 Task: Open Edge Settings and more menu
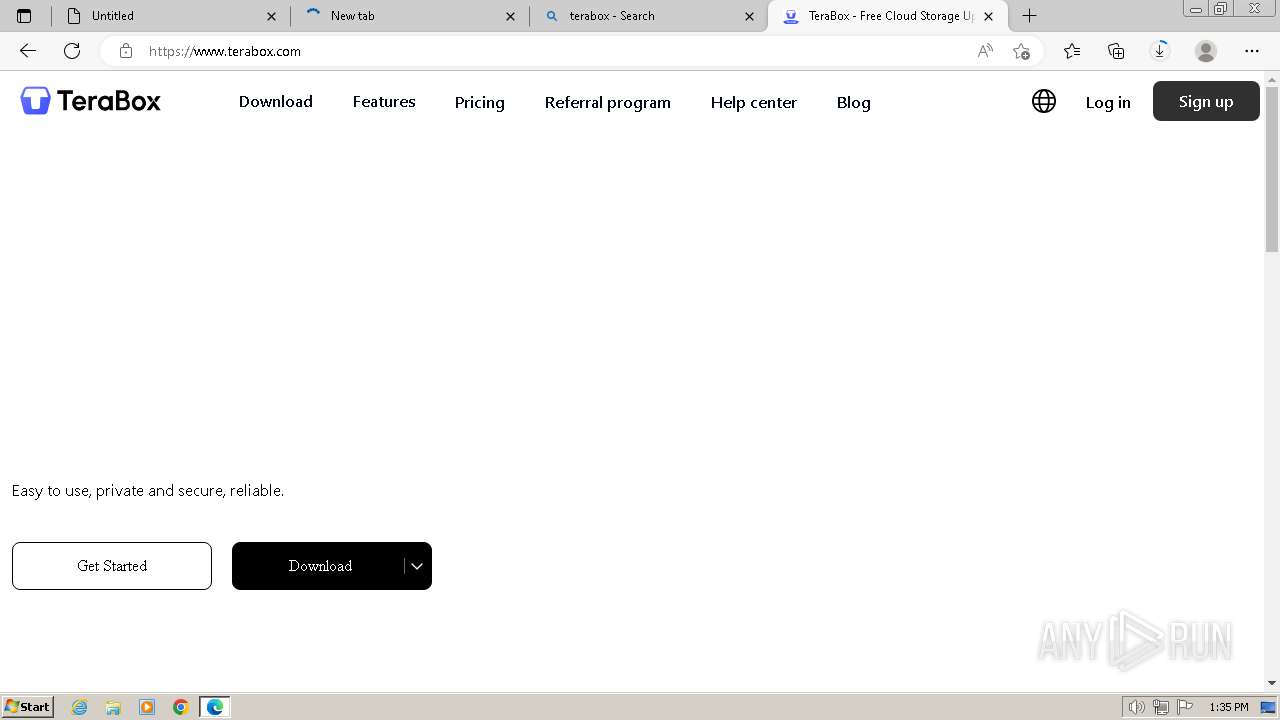(x=1252, y=51)
